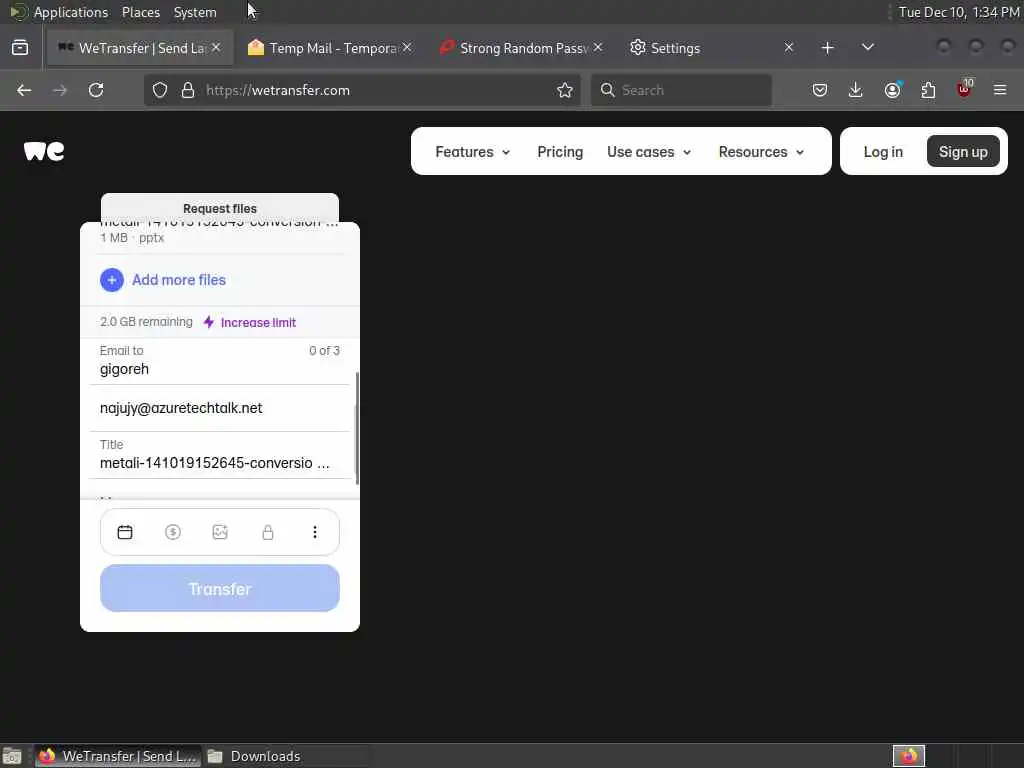View site security padlock info
Image resolution: width=1024 pixels, height=768 pixels.
(x=188, y=90)
